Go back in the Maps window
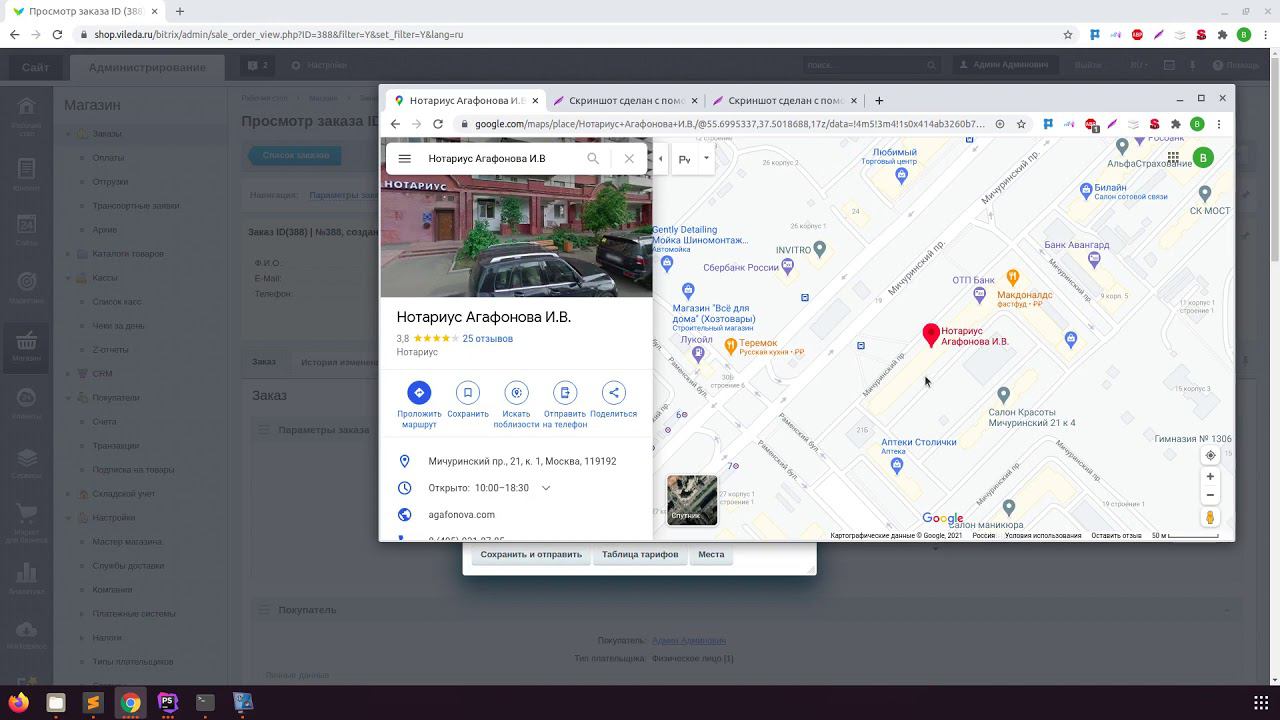 click(395, 124)
